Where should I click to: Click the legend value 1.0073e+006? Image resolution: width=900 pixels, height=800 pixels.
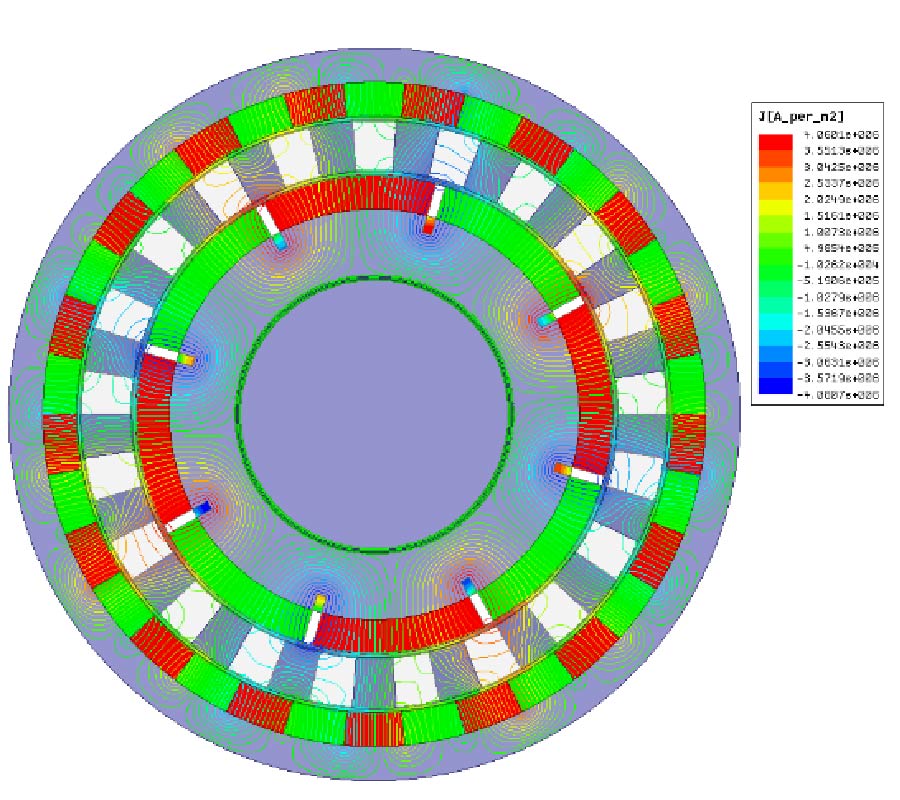[x=837, y=234]
